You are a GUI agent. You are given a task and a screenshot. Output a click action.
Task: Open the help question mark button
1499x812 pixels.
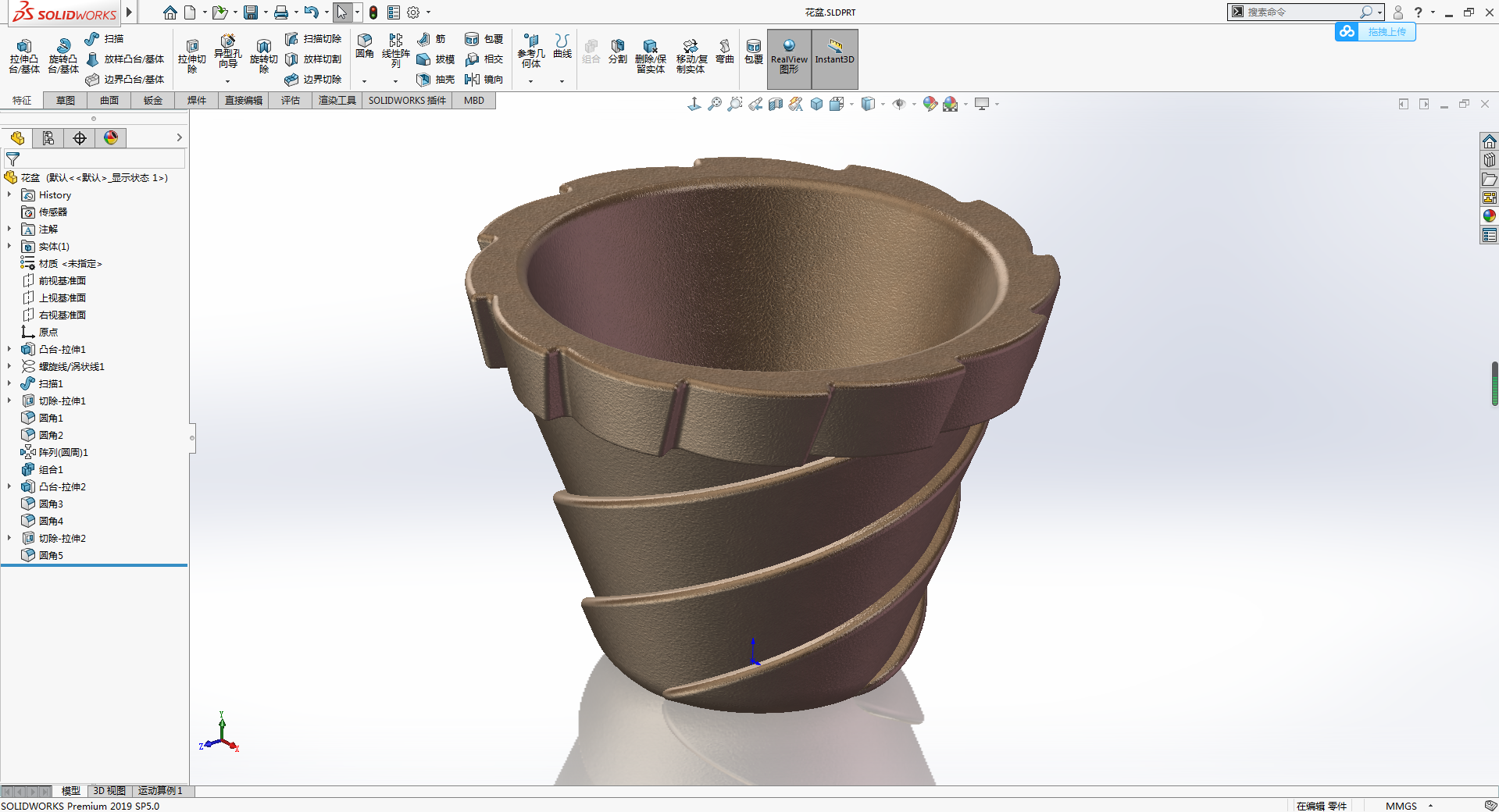click(1419, 12)
